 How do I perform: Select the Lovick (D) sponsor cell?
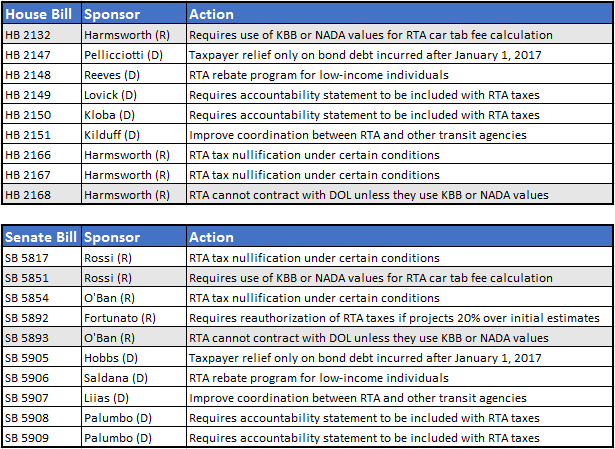134,95
